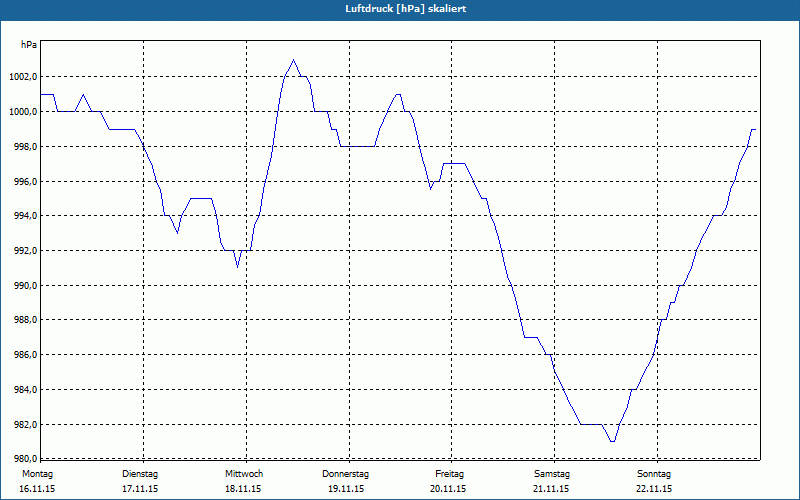Click the 982,0 axis value

point(25,424)
